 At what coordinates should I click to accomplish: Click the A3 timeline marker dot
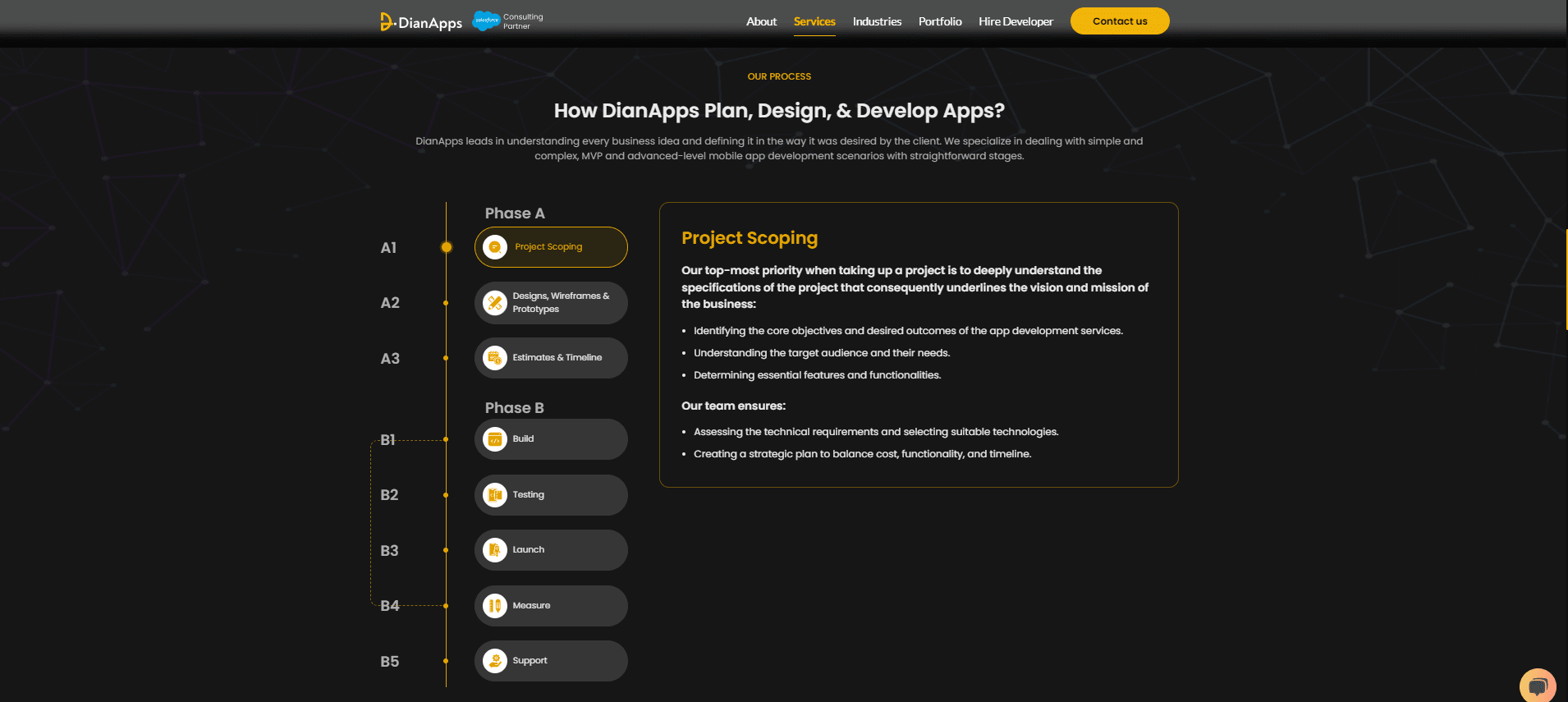[446, 358]
